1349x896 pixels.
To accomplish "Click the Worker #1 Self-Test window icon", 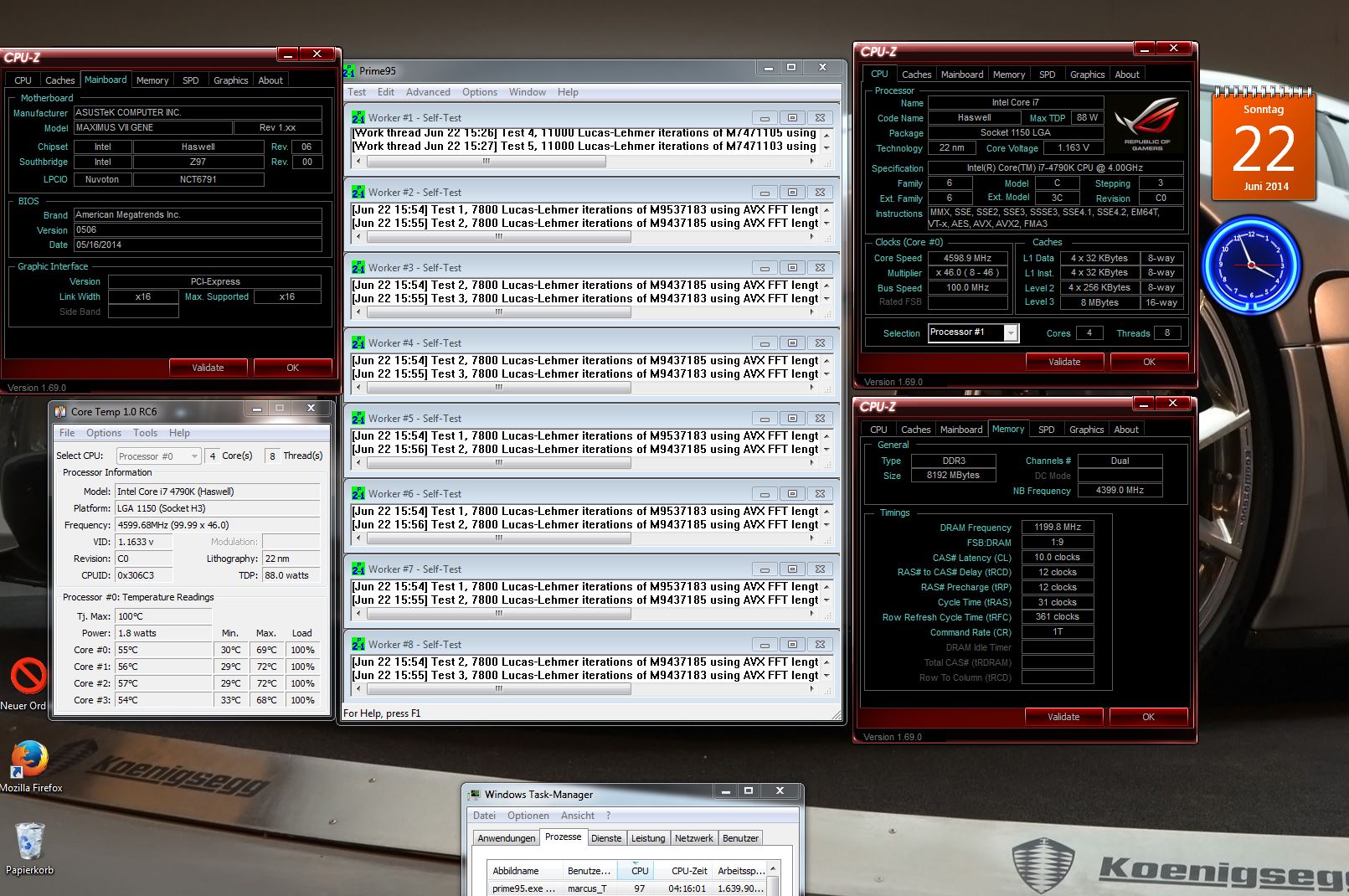I will 358,118.
